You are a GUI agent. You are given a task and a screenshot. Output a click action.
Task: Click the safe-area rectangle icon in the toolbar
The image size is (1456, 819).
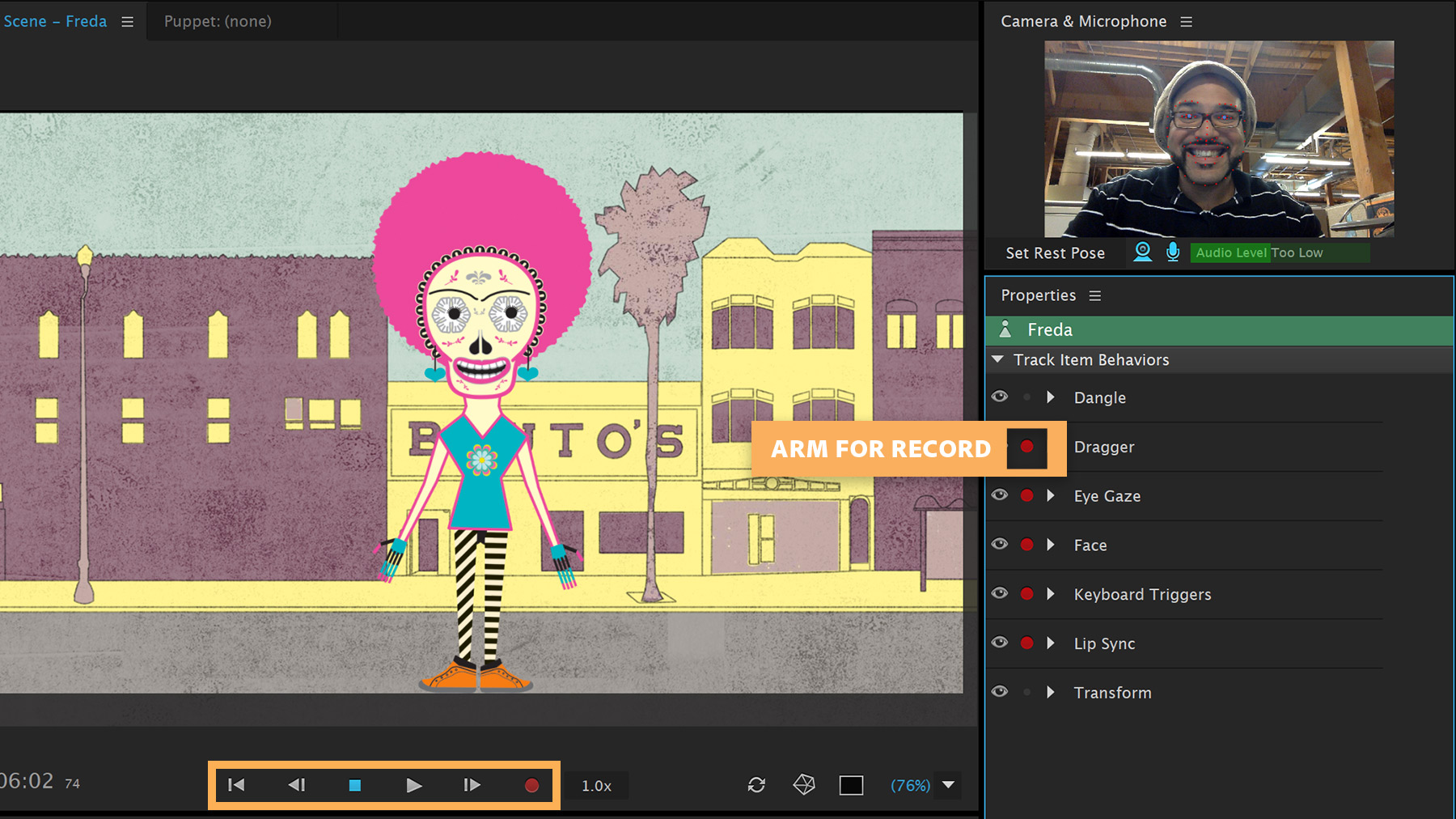click(x=851, y=784)
